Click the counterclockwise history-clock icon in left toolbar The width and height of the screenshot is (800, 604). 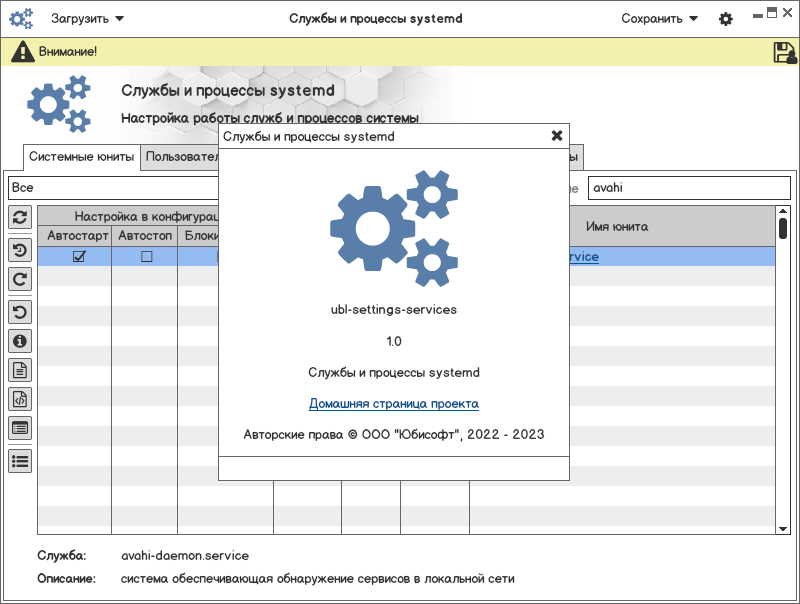[20, 250]
